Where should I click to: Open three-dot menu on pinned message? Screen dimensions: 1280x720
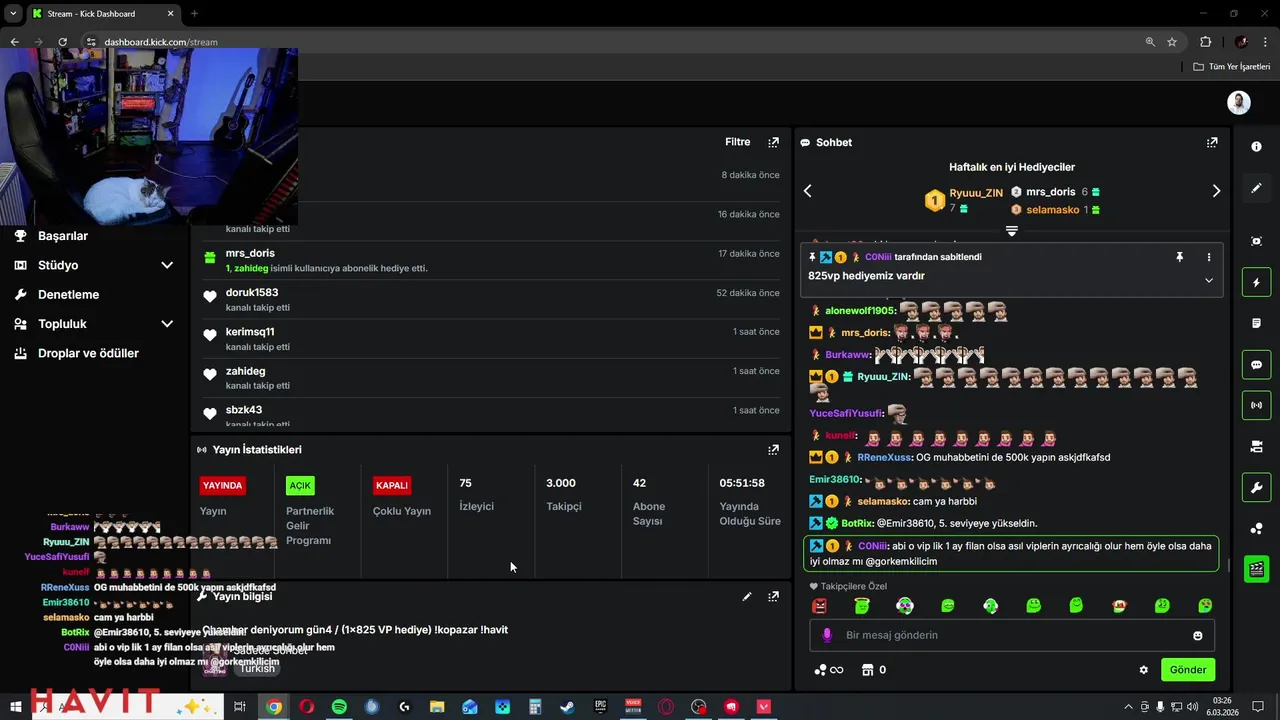tap(1208, 257)
